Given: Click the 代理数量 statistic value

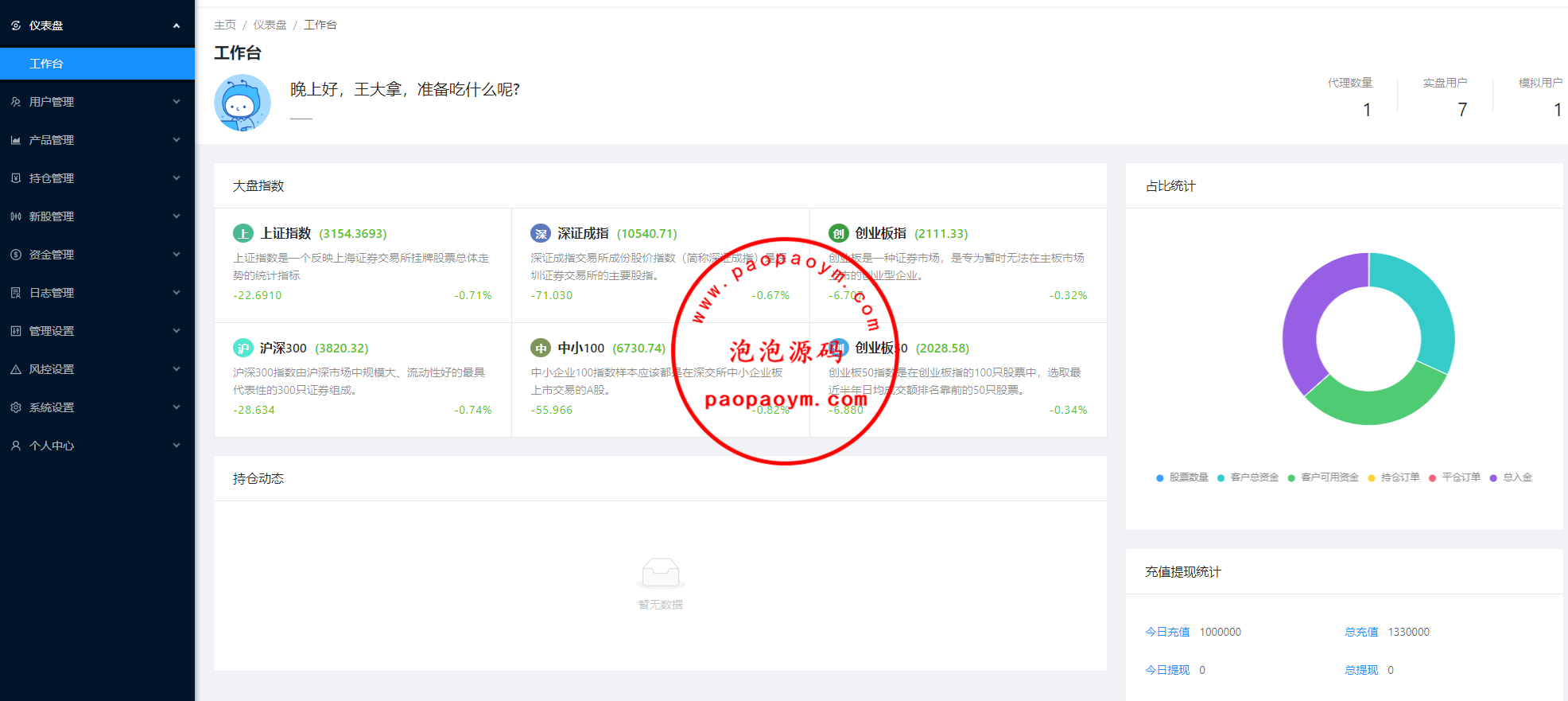Looking at the screenshot, I should coord(1367,110).
